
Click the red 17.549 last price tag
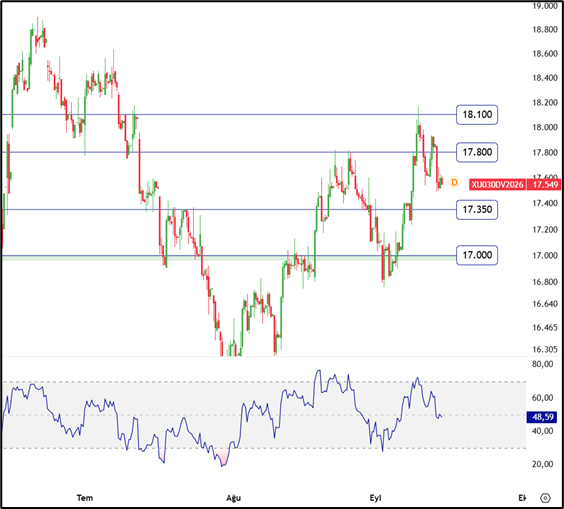click(545, 185)
